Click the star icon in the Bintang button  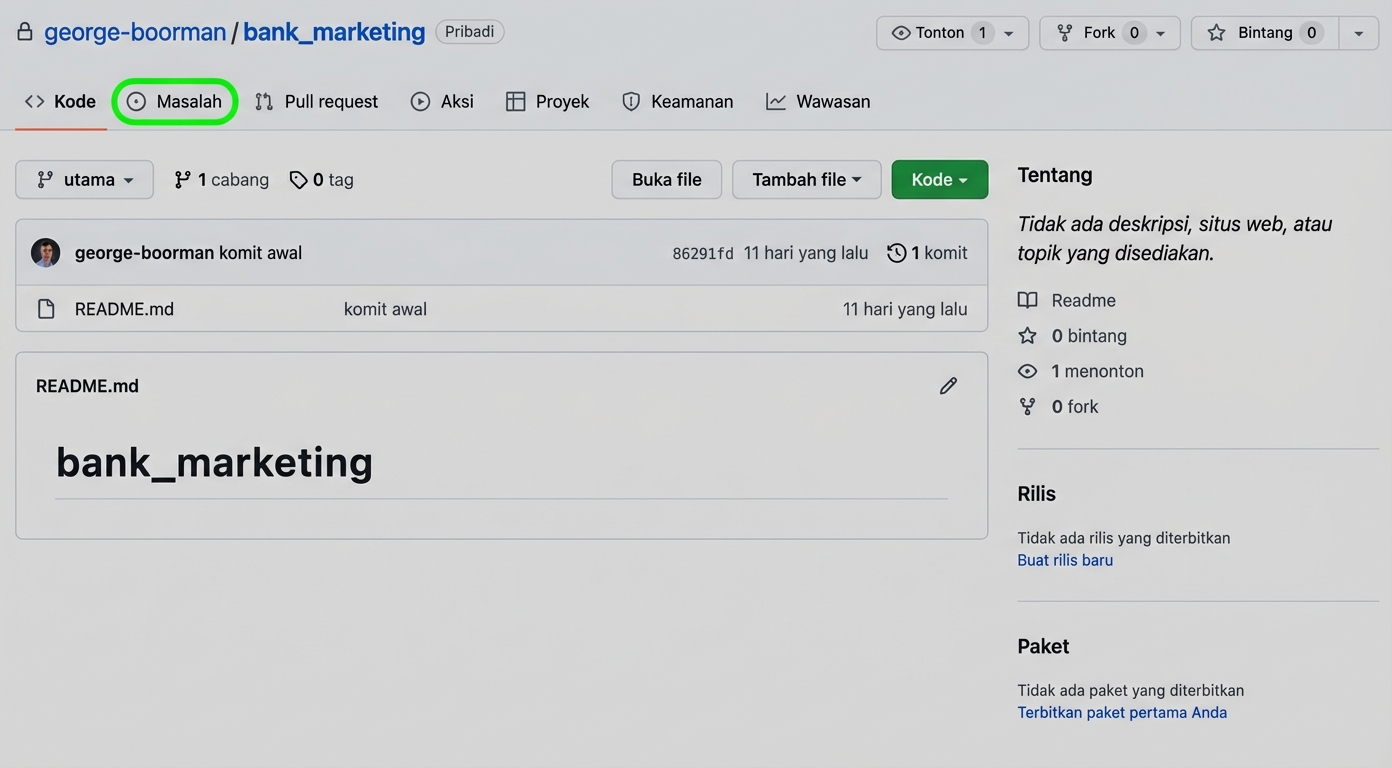pyautogui.click(x=1216, y=33)
